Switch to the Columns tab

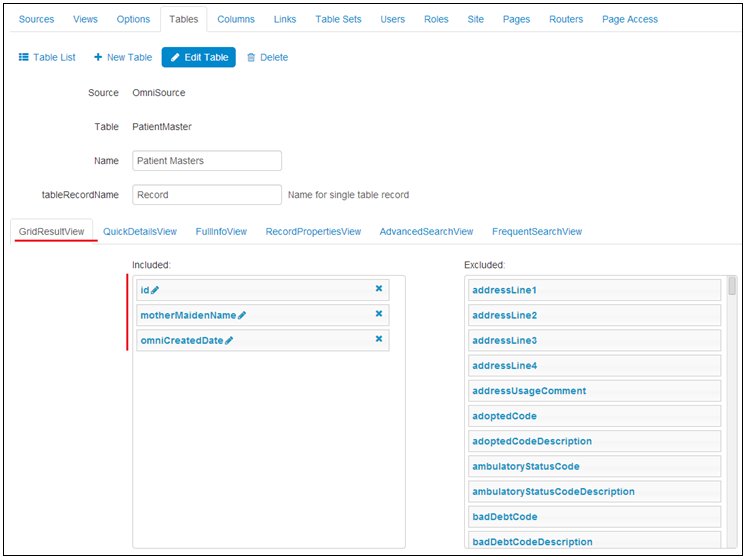(x=236, y=19)
